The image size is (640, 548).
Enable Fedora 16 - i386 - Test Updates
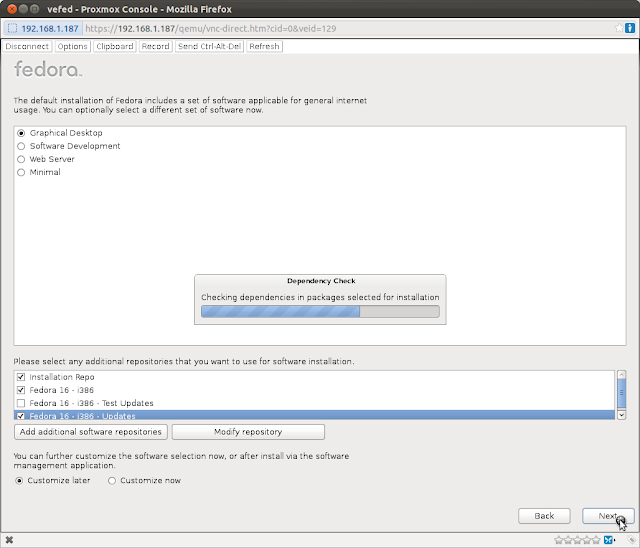[x=21, y=403]
